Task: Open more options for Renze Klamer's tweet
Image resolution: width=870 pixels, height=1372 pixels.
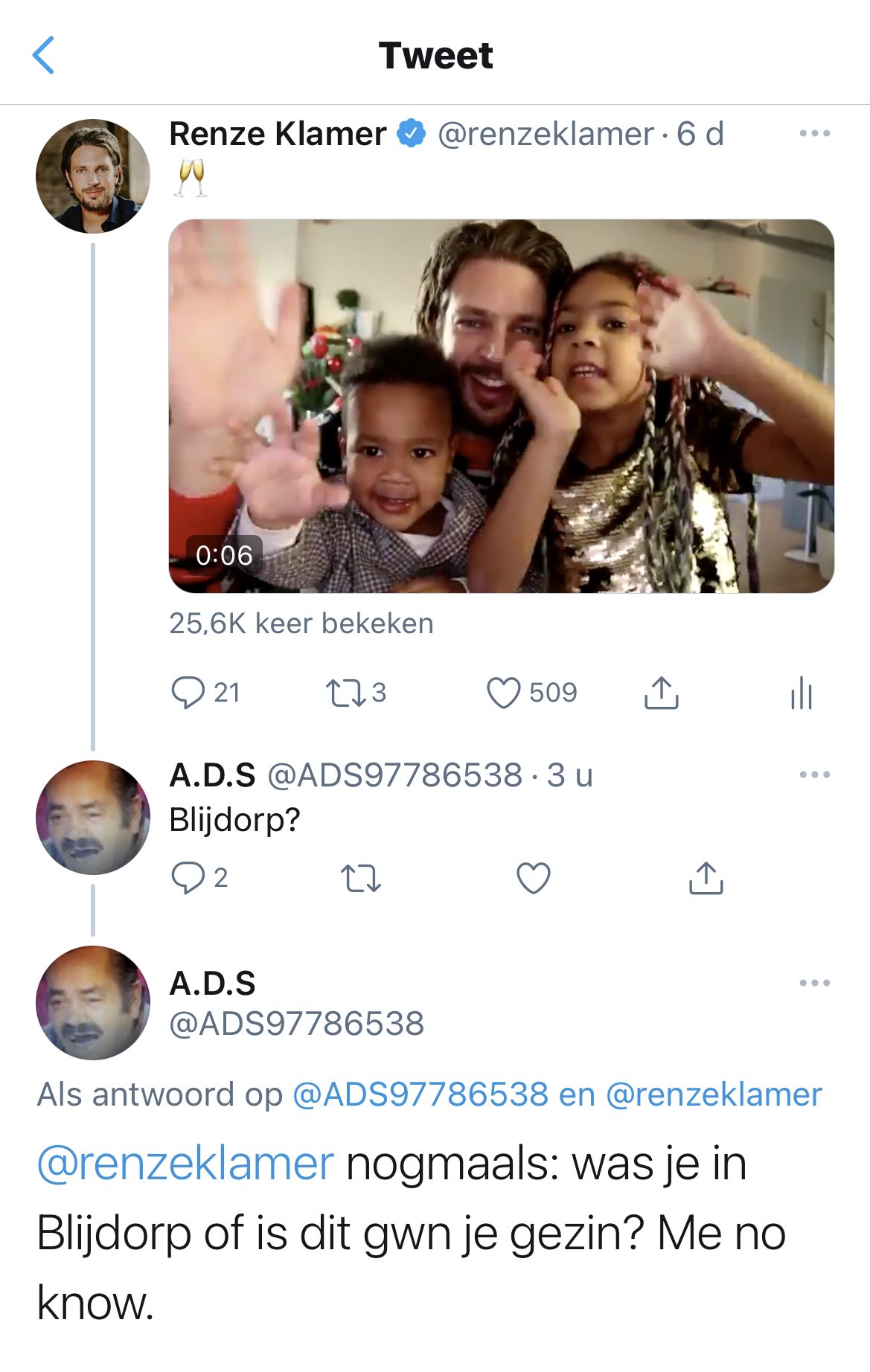Action: pyautogui.click(x=814, y=134)
